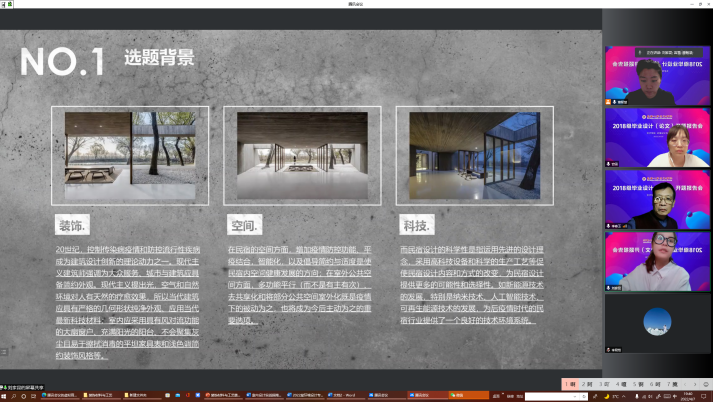Open the taskbar search magnifier
The image size is (713, 402).
(14, 397)
